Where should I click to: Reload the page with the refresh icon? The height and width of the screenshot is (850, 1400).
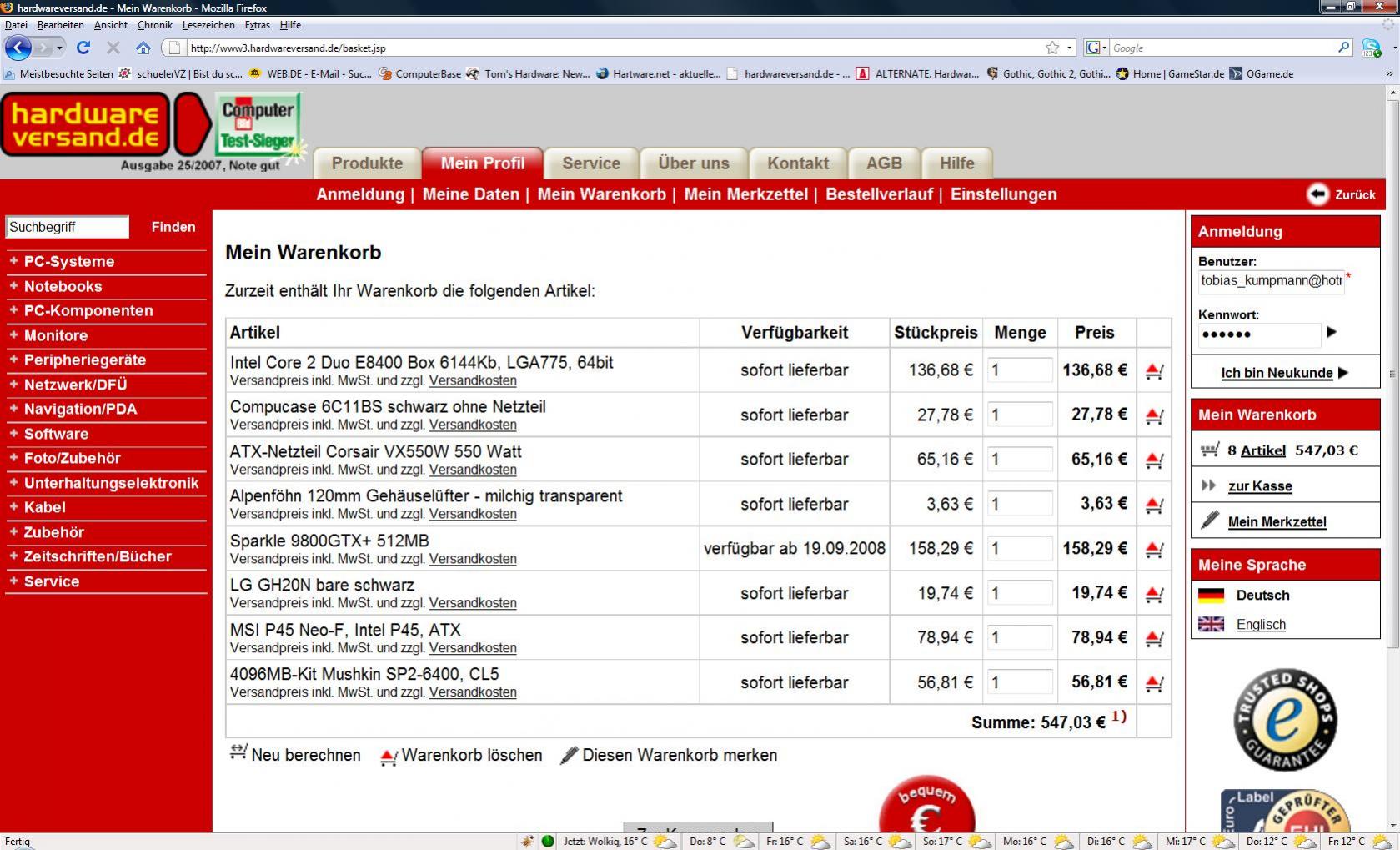pos(83,48)
